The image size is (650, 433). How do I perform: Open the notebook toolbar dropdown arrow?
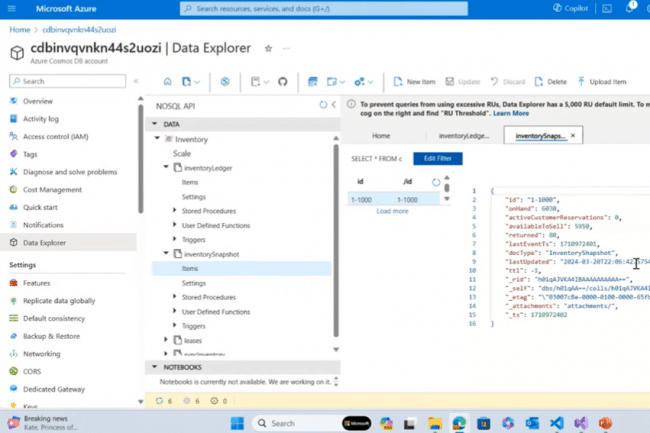pos(266,82)
